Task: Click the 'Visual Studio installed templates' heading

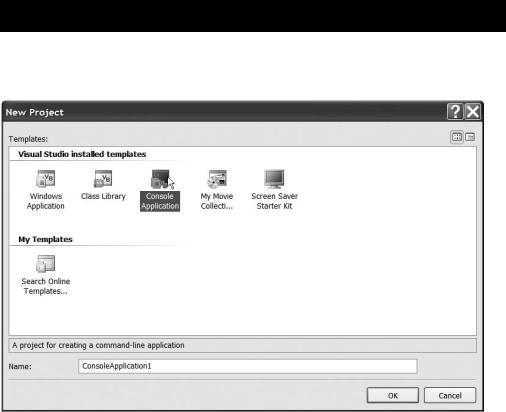Action: tap(82, 154)
